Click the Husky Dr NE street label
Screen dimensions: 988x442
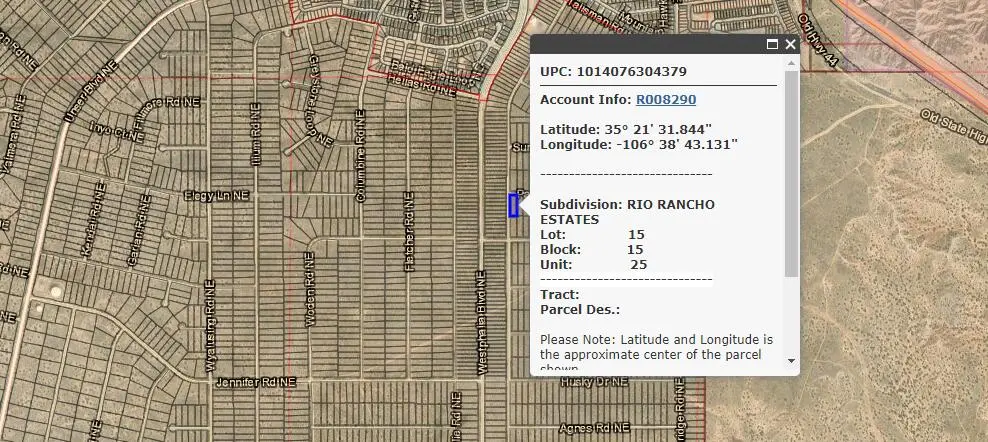pos(594,382)
